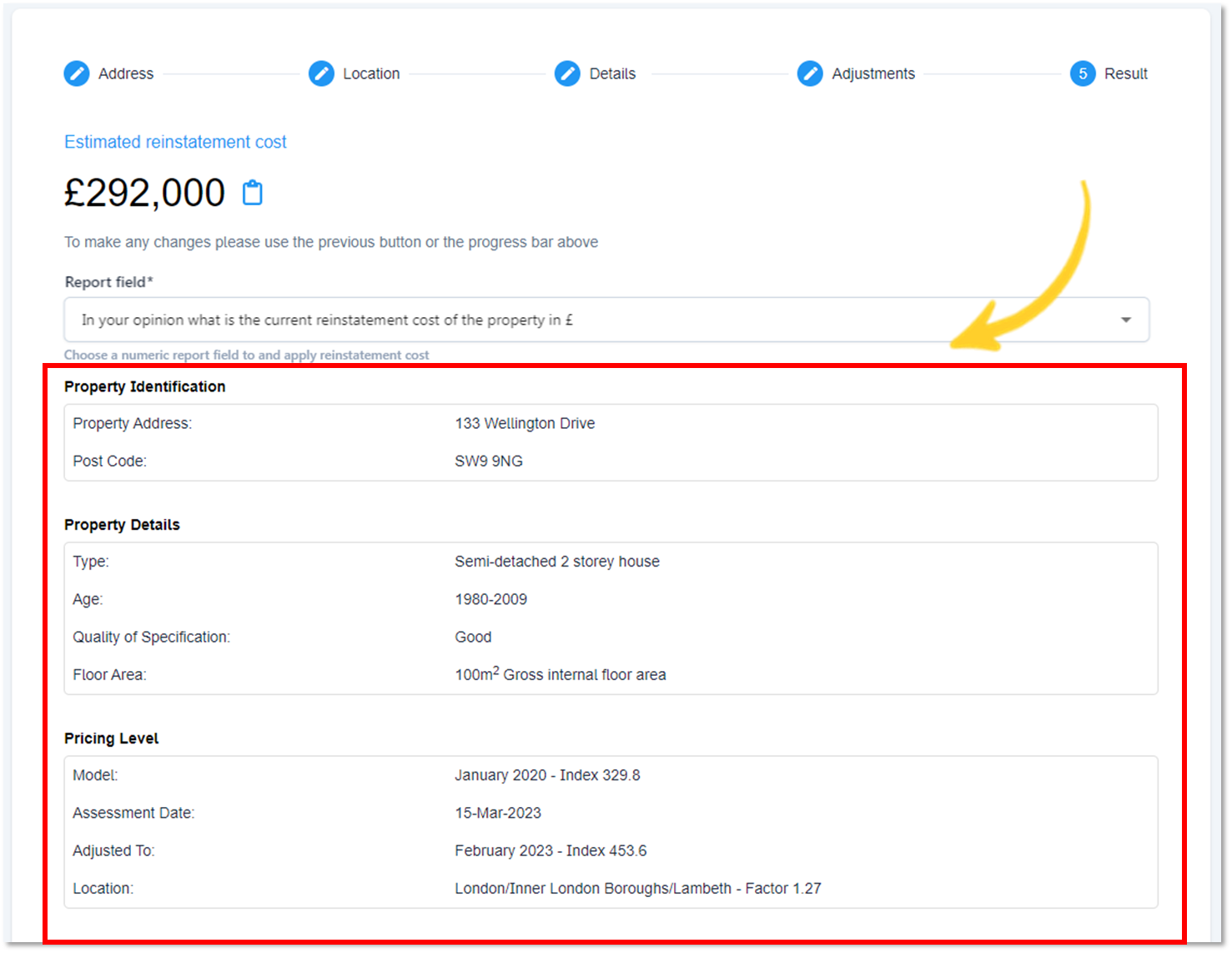
Task: Click the Location step pencil icon
Action: (x=321, y=73)
